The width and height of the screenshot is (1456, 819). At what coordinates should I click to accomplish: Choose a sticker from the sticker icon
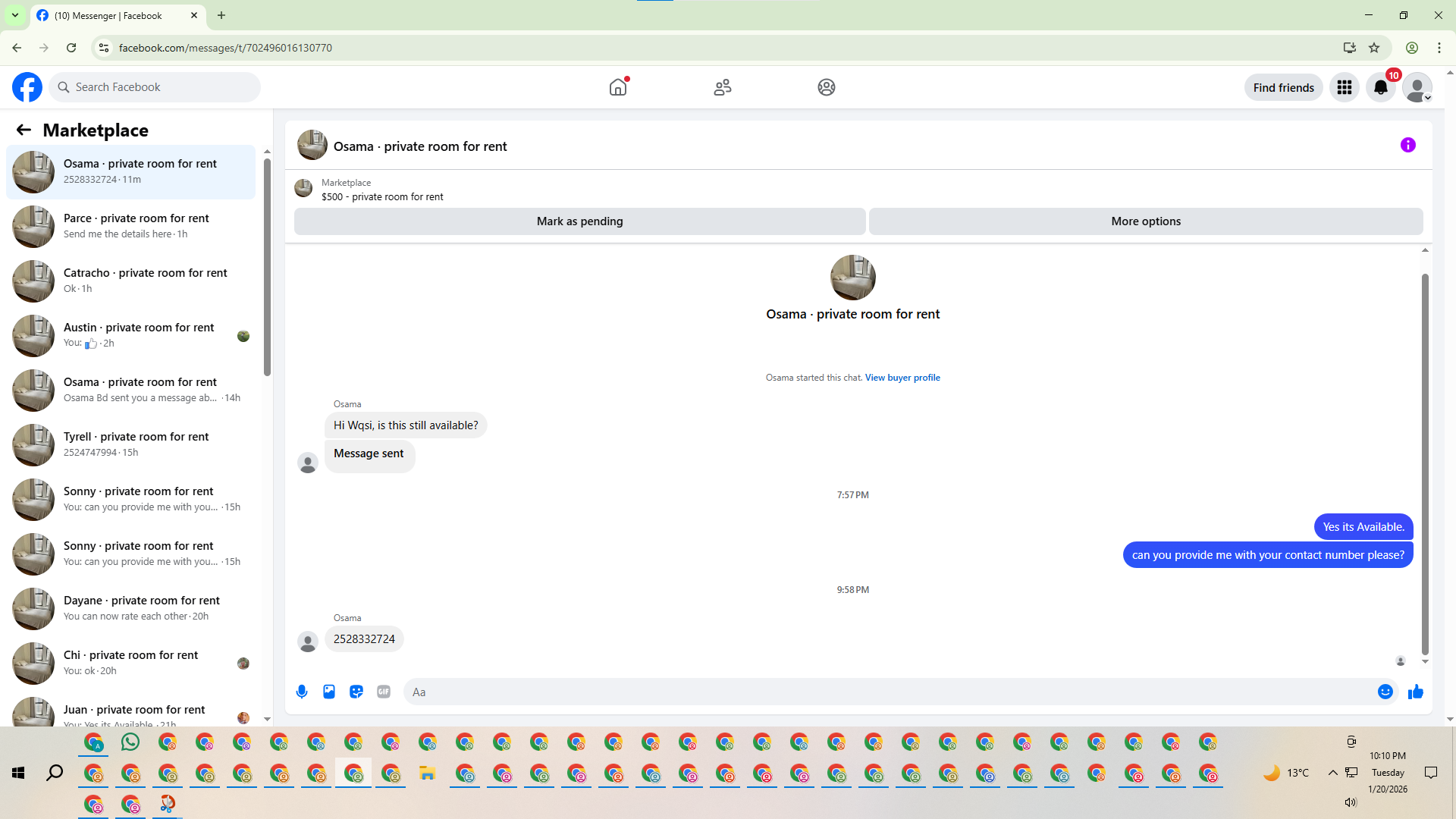tap(356, 692)
